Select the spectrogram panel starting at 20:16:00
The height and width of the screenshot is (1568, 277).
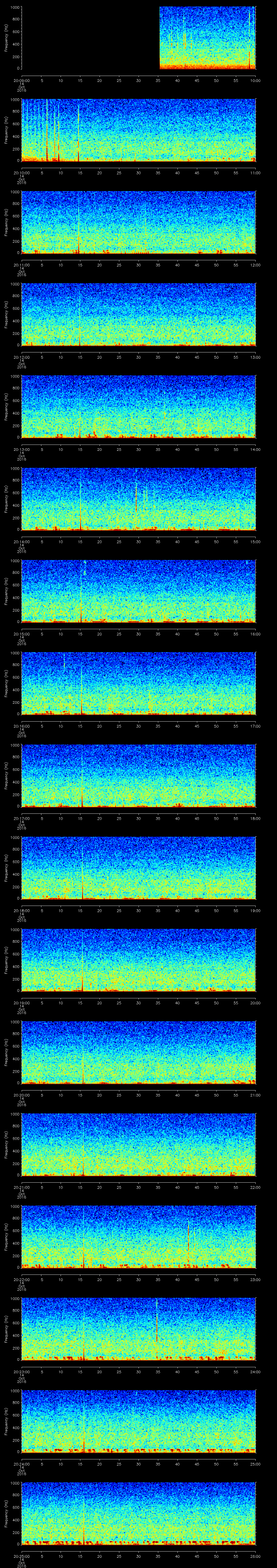(x=139, y=683)
